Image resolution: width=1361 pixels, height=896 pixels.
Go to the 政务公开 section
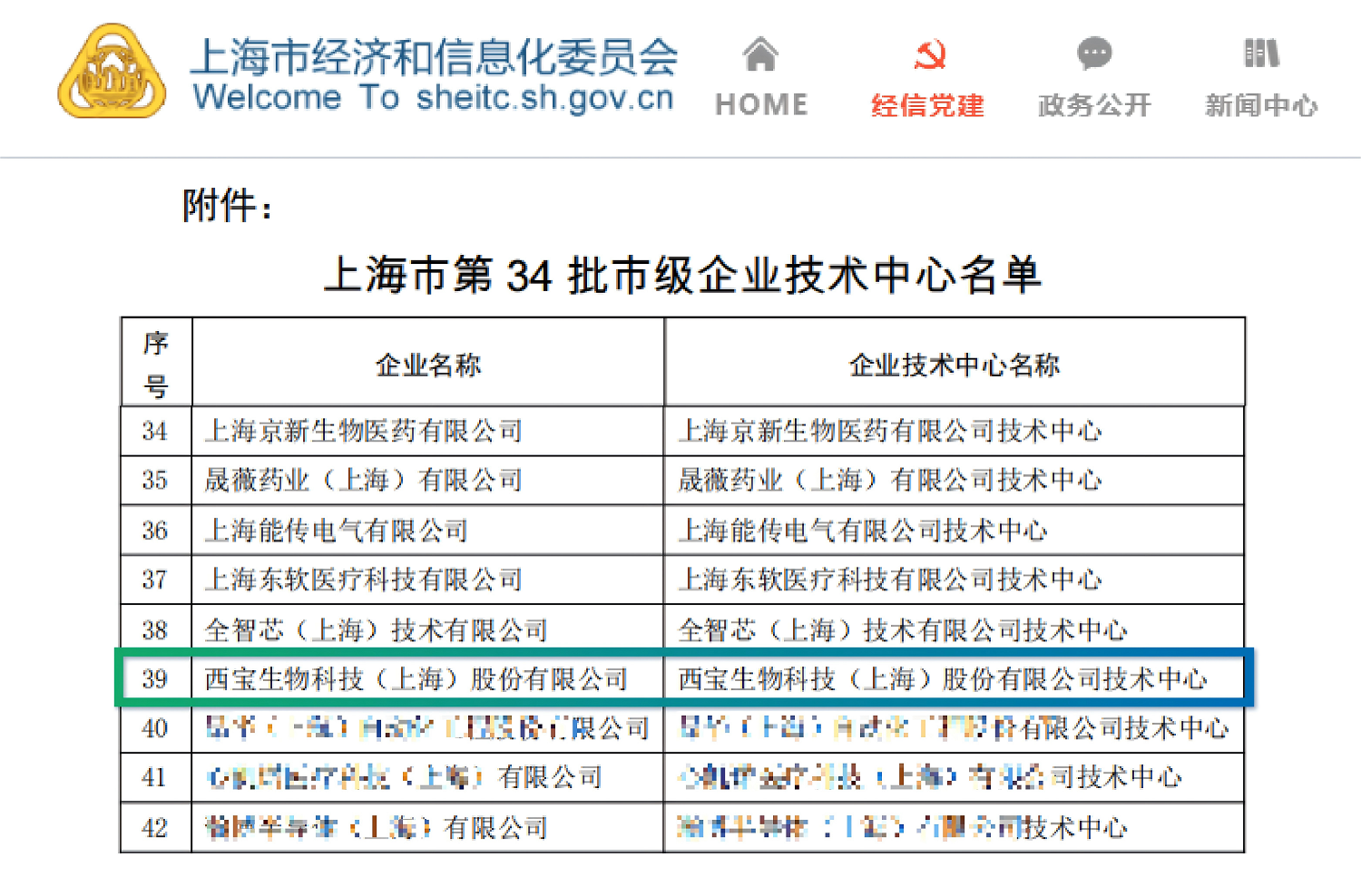(x=1094, y=105)
